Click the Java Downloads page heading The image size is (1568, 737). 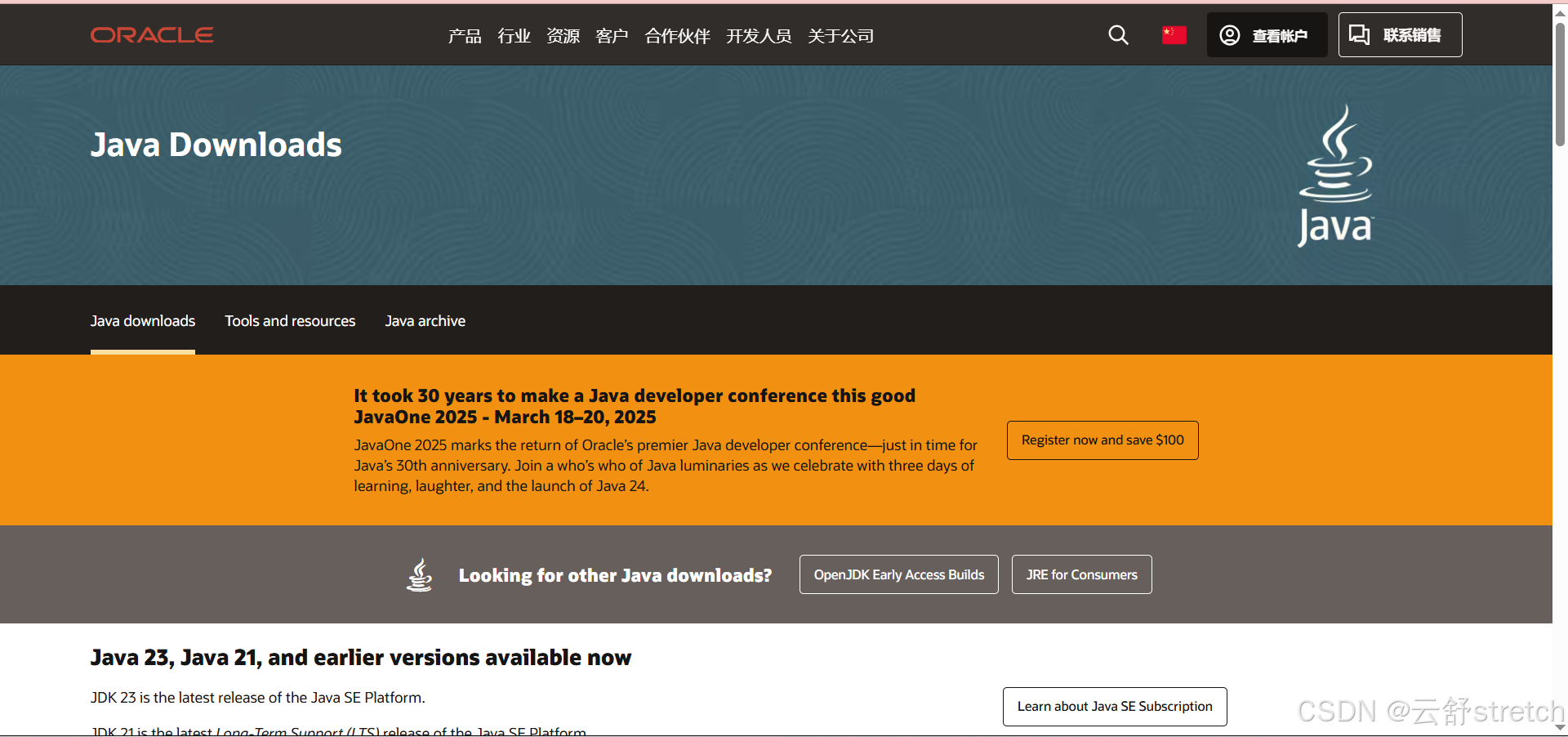click(216, 145)
